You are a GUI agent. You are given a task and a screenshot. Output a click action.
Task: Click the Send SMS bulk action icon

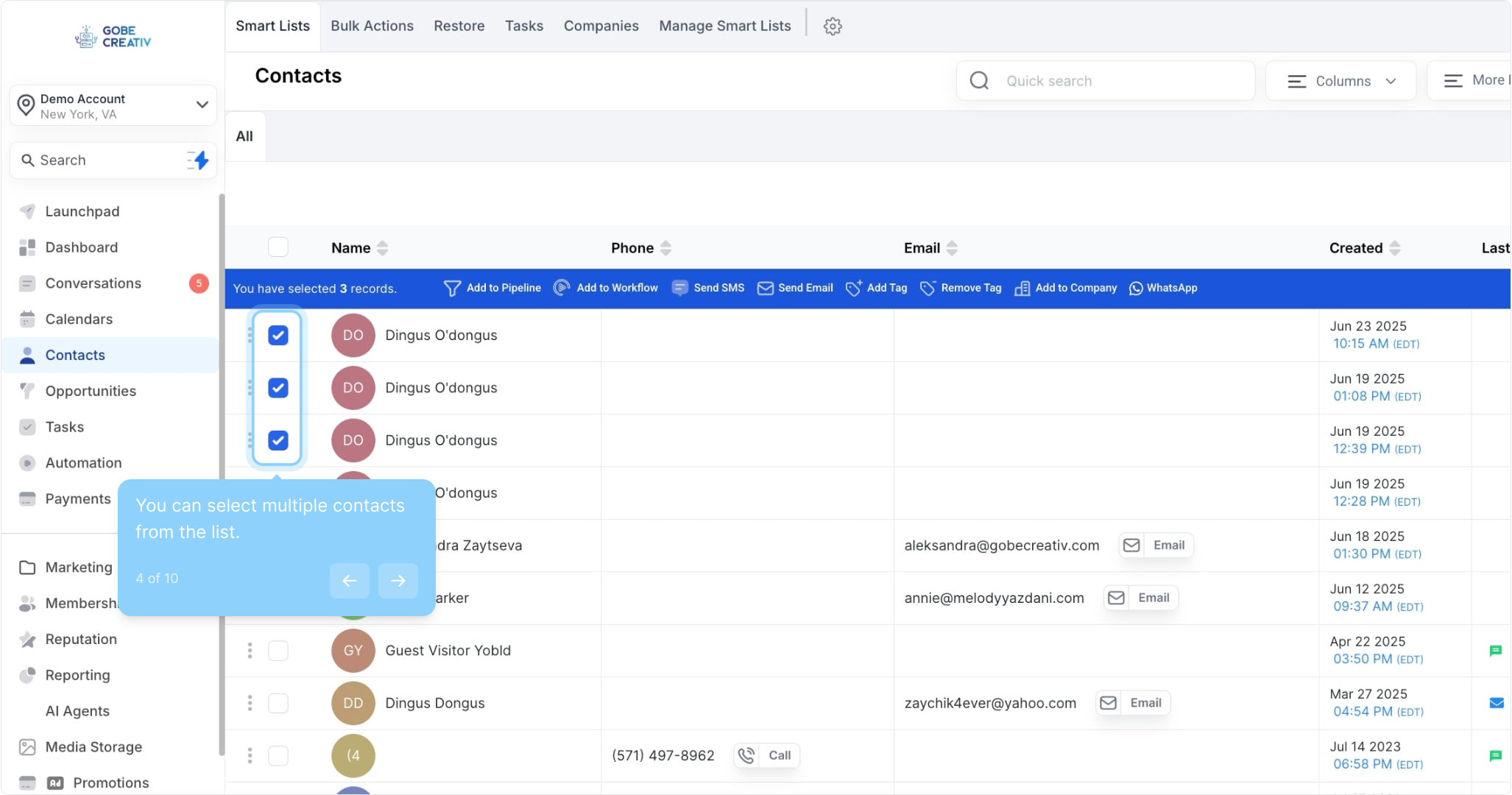coord(679,289)
